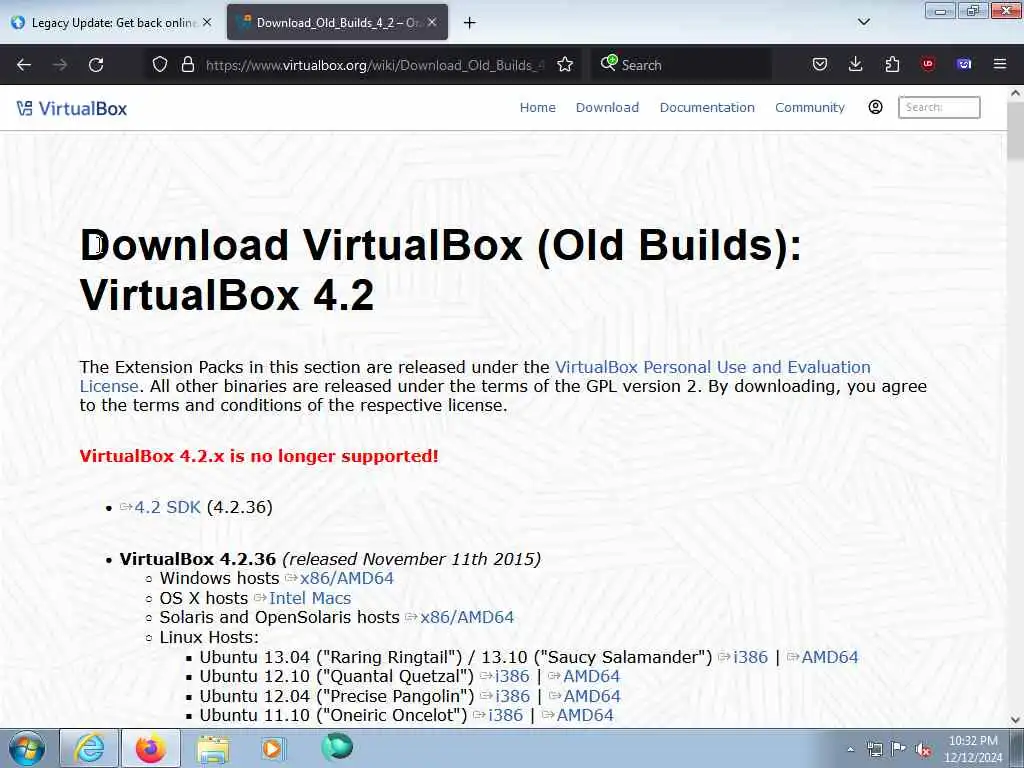Click the Firefox taskbar icon
The width and height of the screenshot is (1024, 768).
[151, 748]
